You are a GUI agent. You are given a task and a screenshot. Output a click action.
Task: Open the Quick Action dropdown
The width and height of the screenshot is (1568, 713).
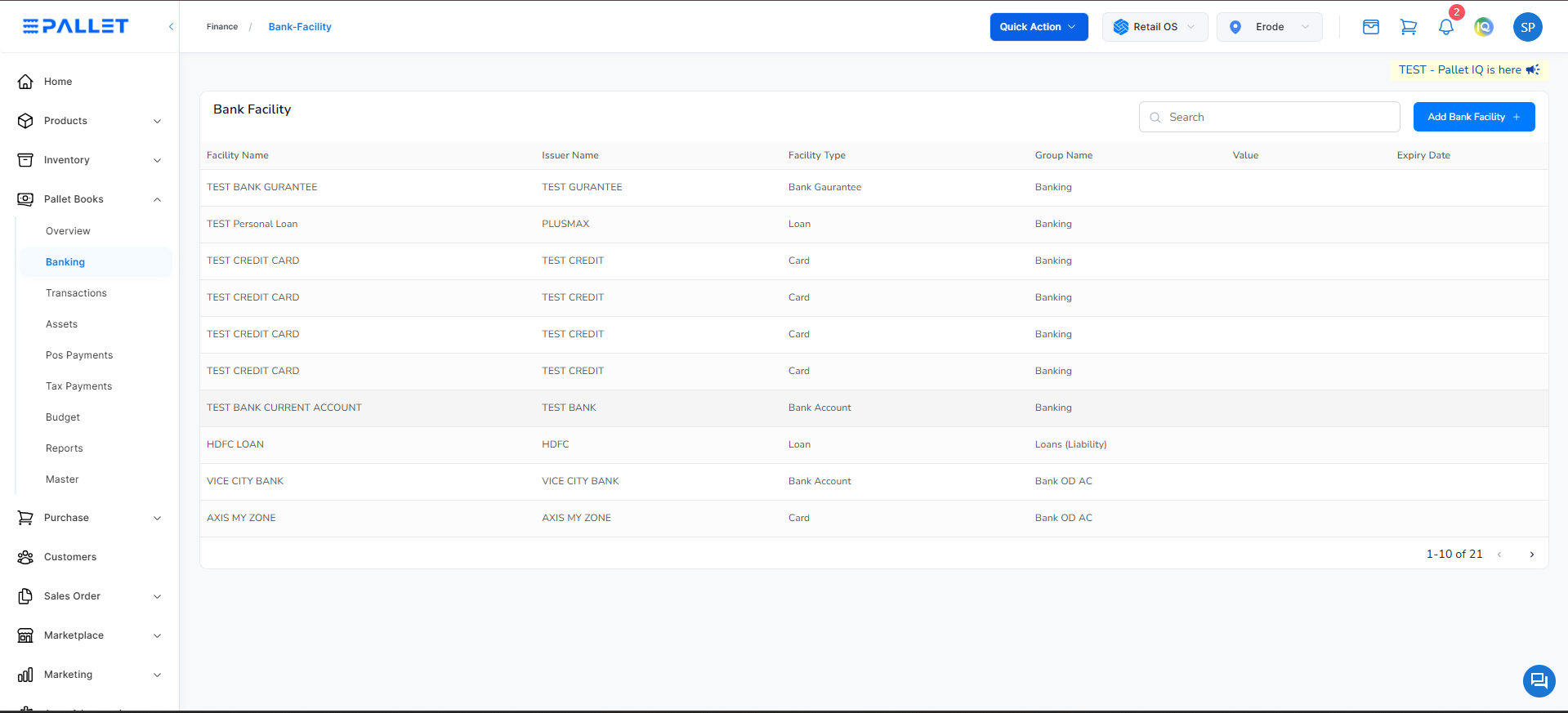click(1038, 27)
